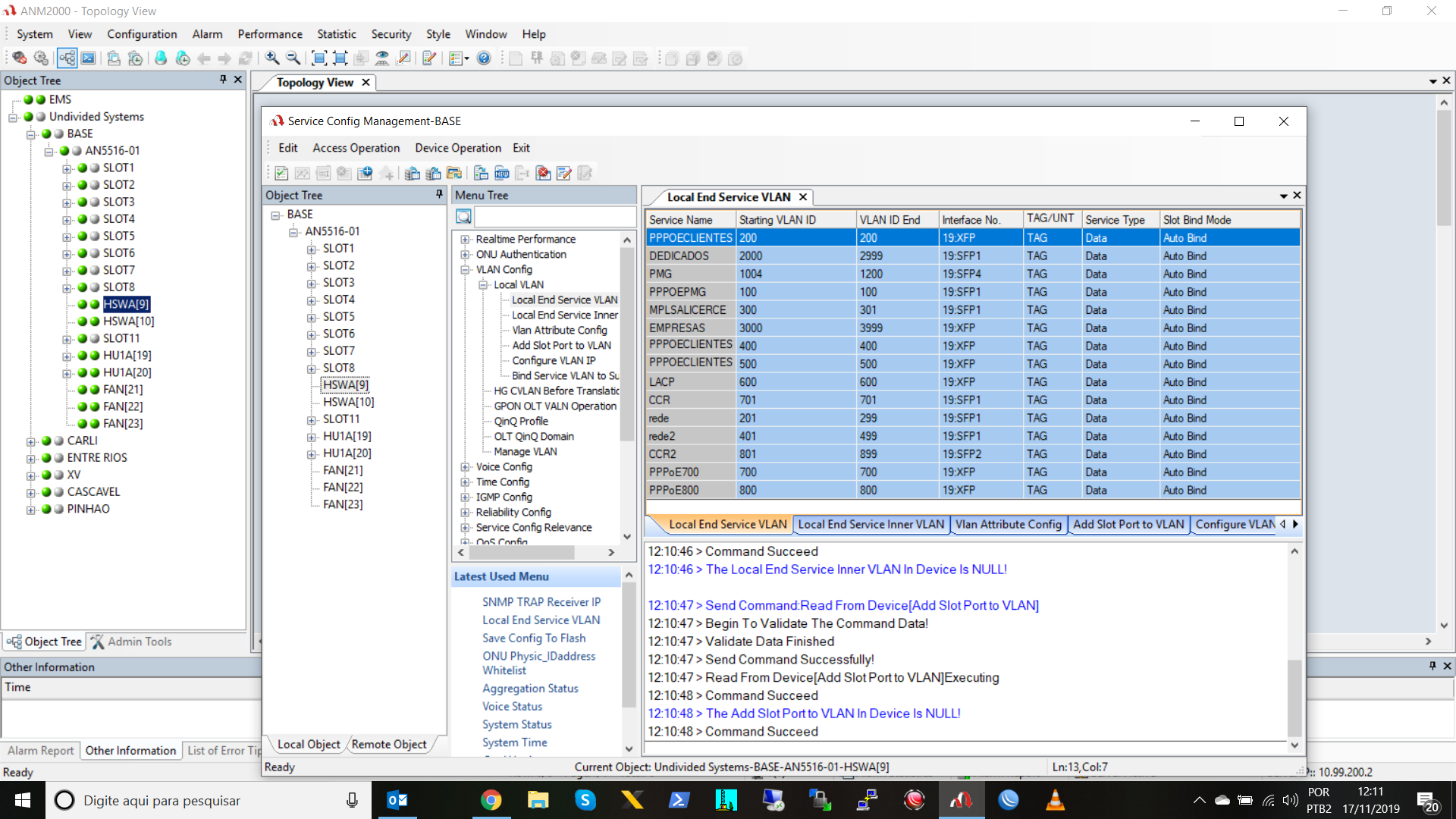Click the search icon in Menu Tree
Viewport: 1456px width, 819px height.
[x=463, y=217]
